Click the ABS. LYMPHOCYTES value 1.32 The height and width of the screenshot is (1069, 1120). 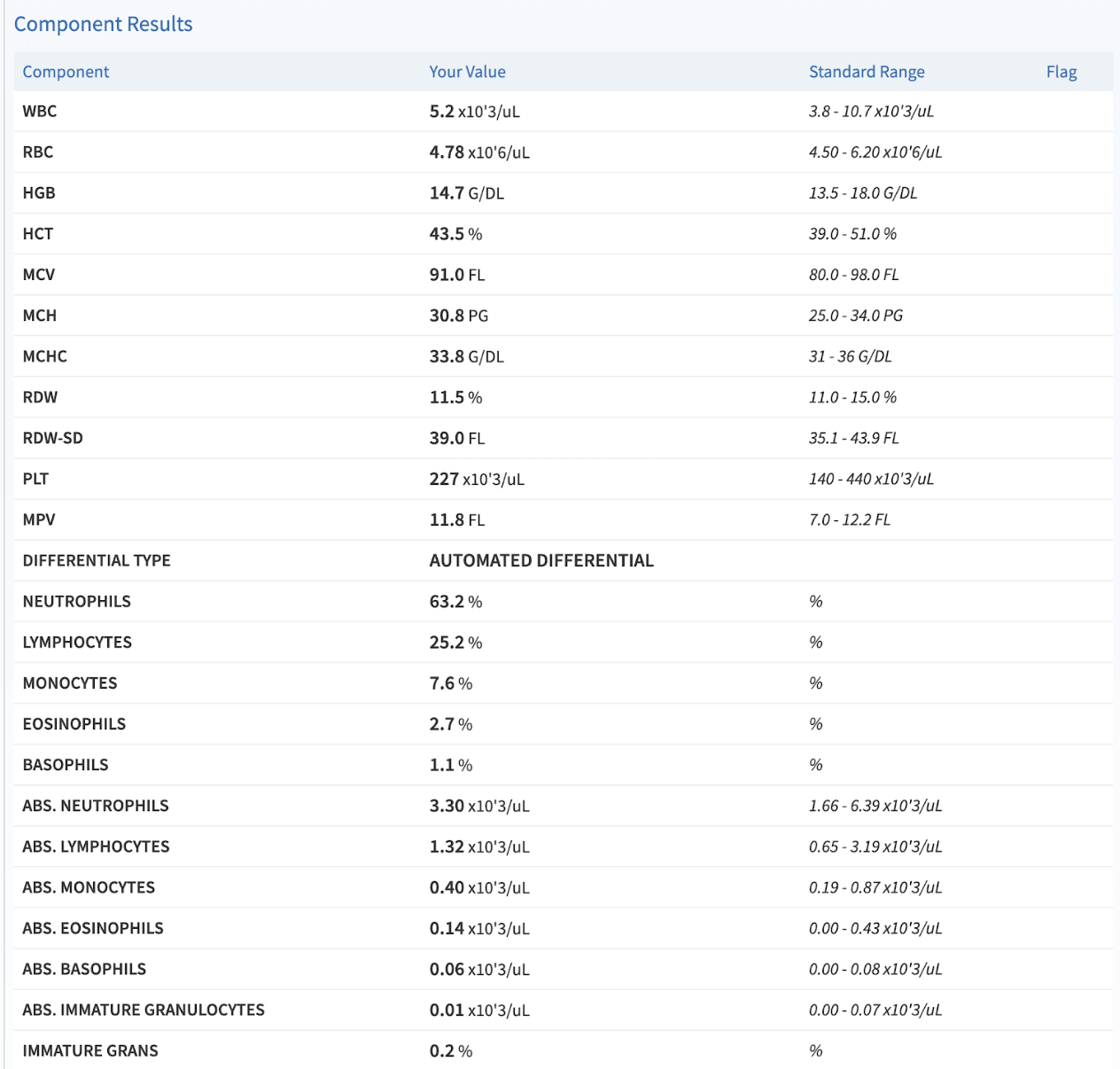coord(479,846)
